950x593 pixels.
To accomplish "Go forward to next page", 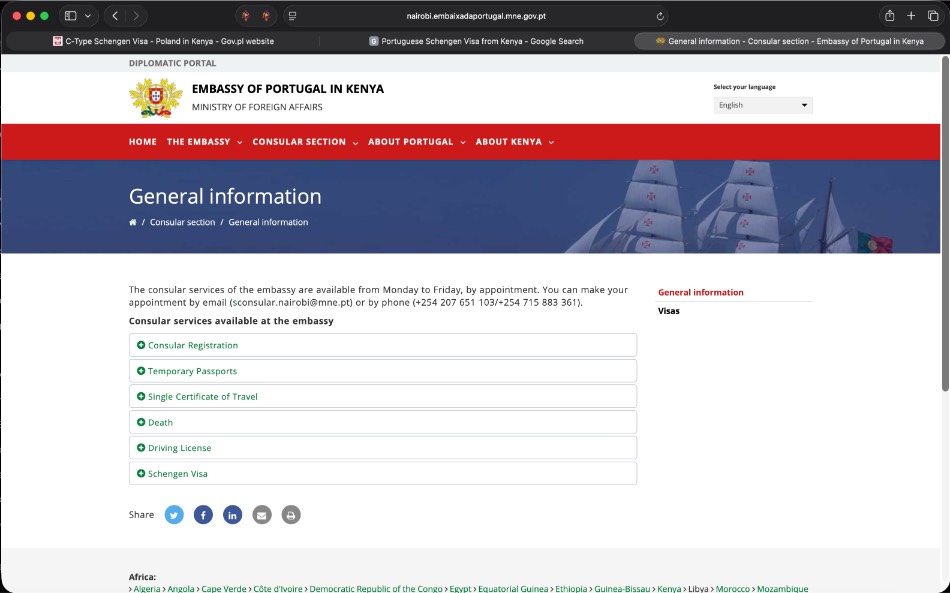I will click(136, 16).
